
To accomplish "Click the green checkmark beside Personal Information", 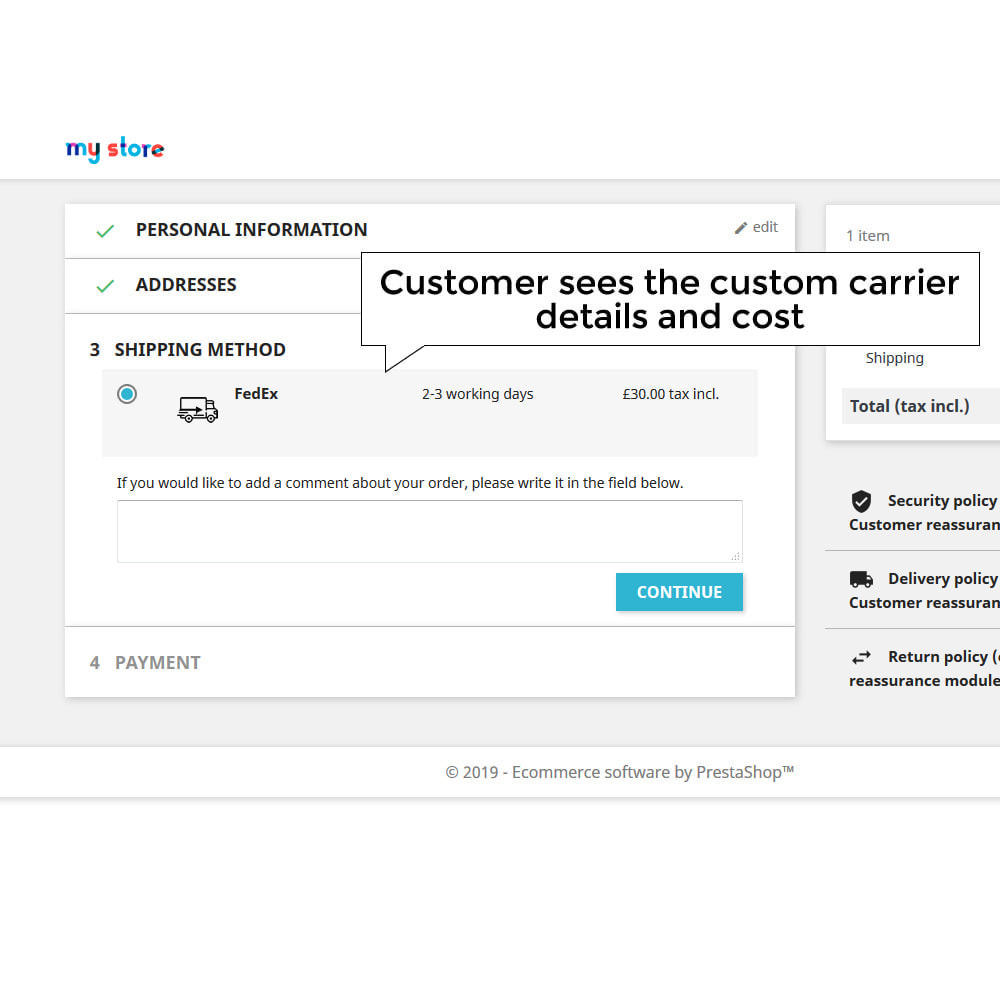I will point(105,231).
